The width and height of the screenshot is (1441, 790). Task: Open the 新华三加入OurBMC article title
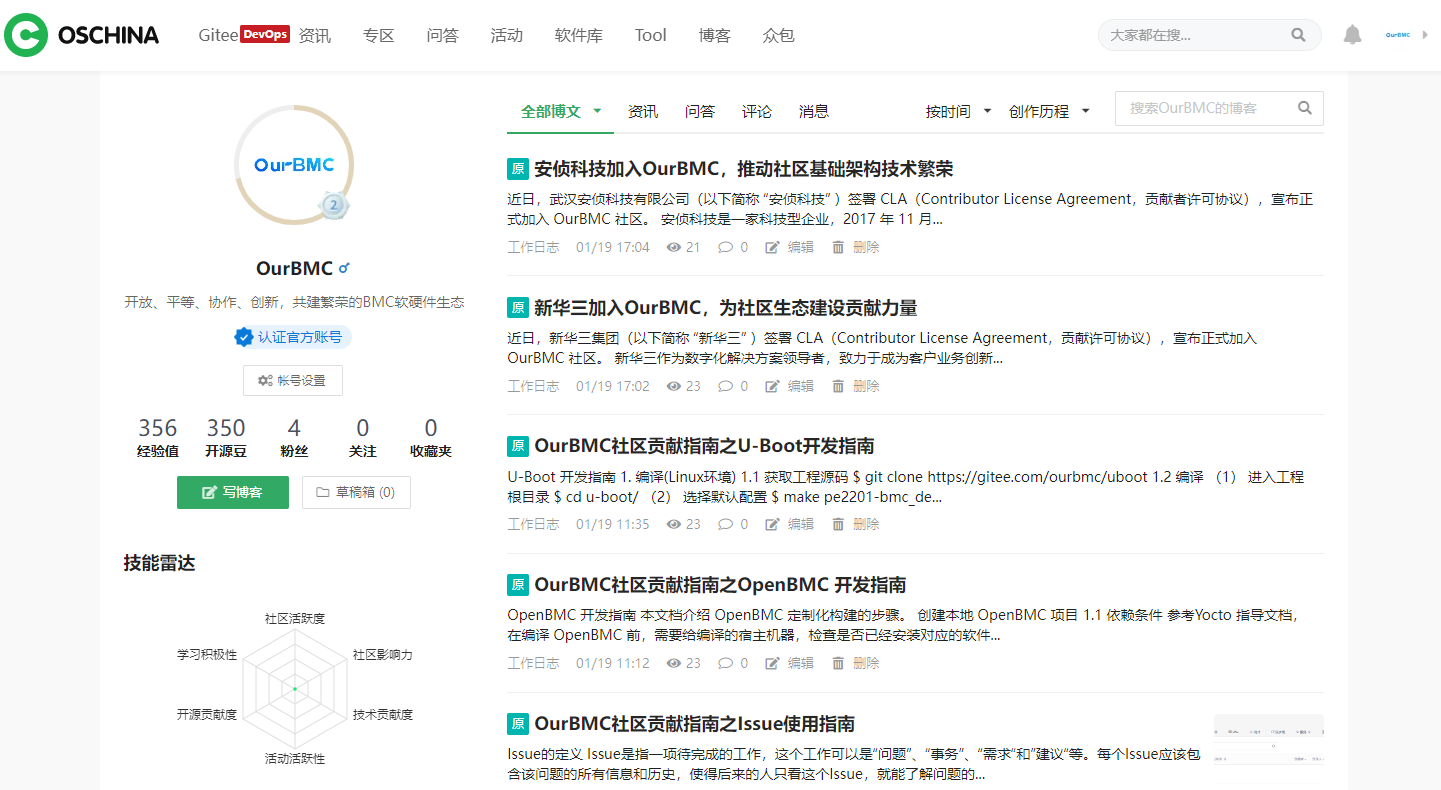(726, 307)
